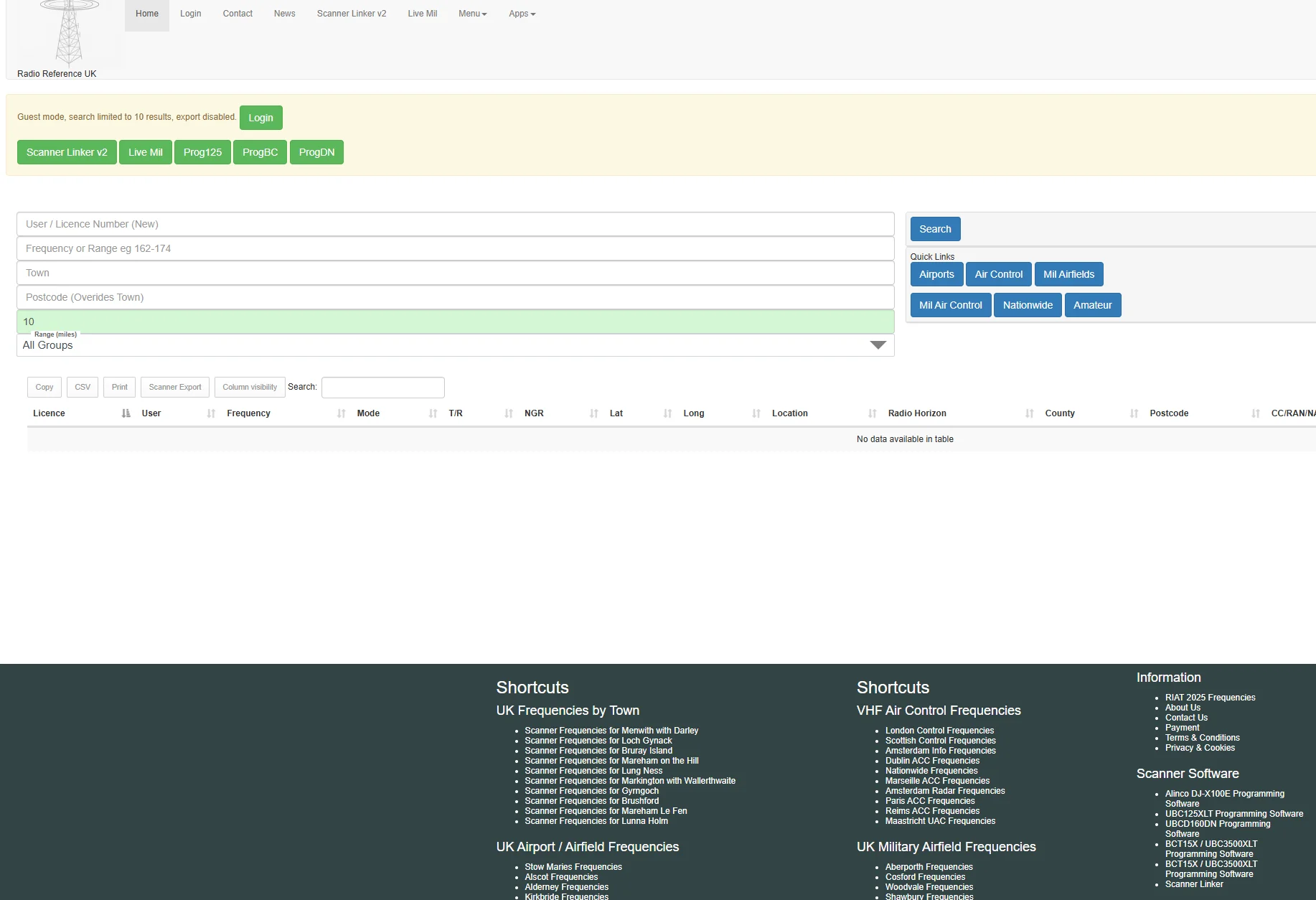This screenshot has height=900, width=1316.
Task: Expand the All Groups selector
Action: pos(877,345)
